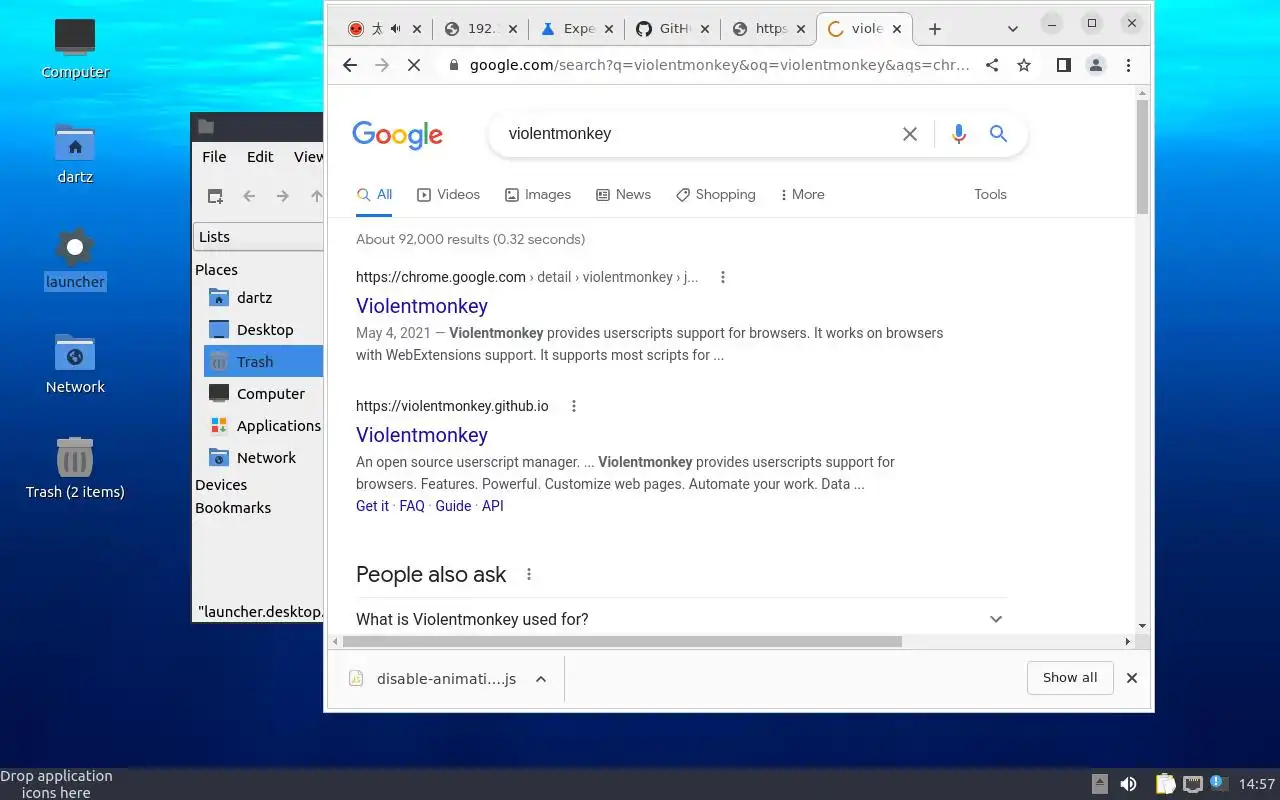The height and width of the screenshot is (800, 1280).
Task: Click the vertical scrollbar of the Google page
Action: pos(1142,158)
